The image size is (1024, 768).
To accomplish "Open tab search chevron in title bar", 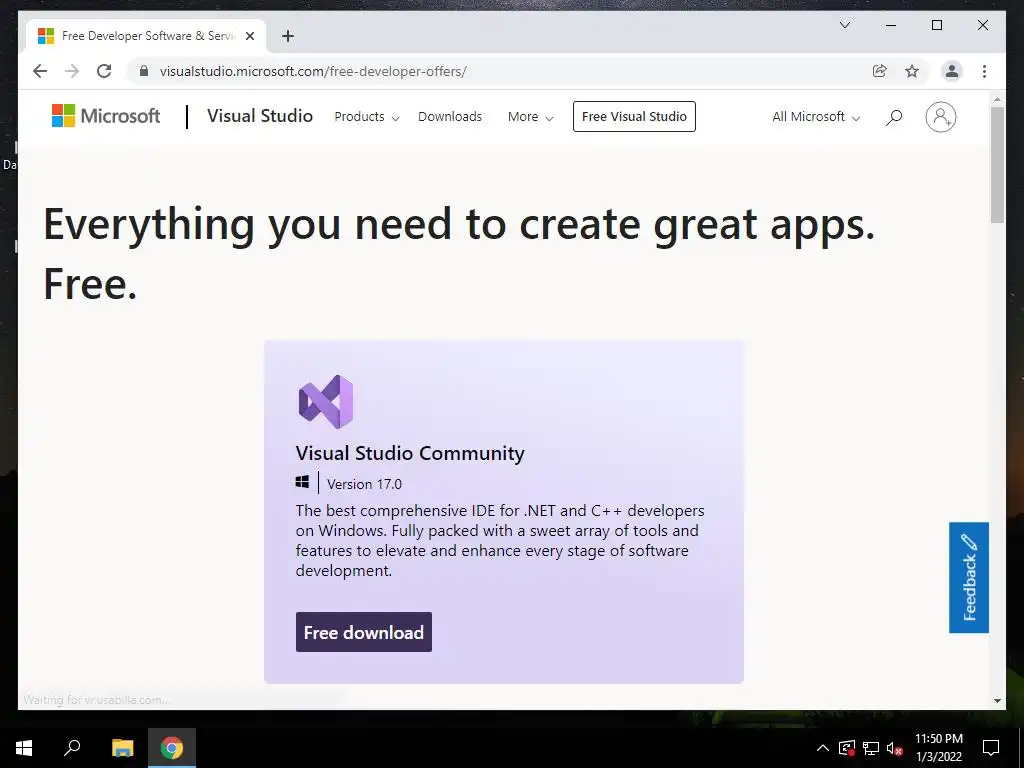I will [x=844, y=25].
